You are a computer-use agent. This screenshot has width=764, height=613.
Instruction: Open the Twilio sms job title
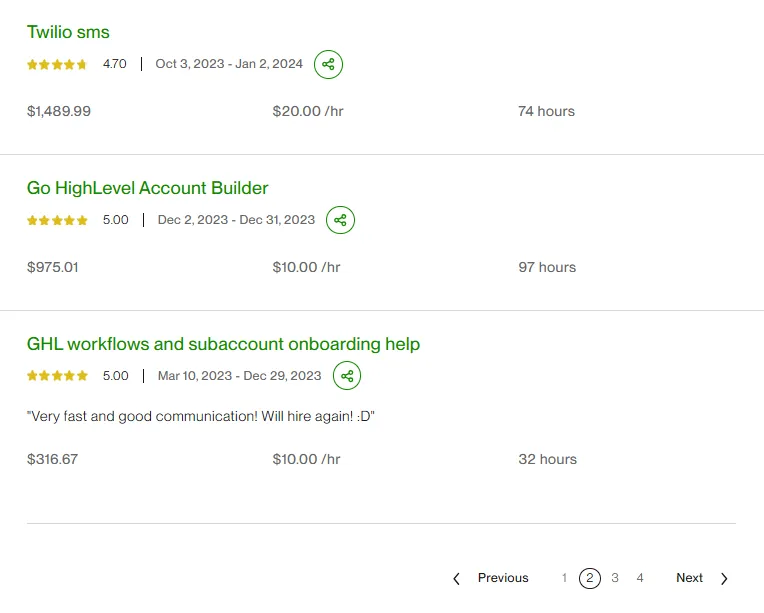coord(68,32)
